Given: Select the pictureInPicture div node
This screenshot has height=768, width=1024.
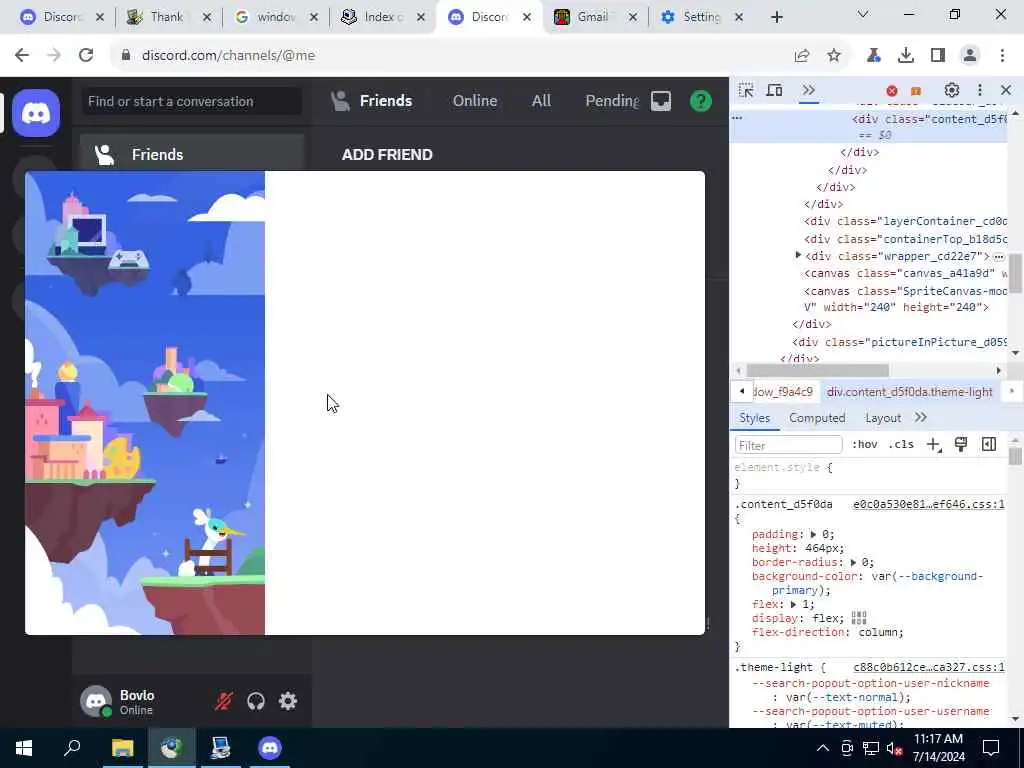Looking at the screenshot, I should click(x=899, y=342).
